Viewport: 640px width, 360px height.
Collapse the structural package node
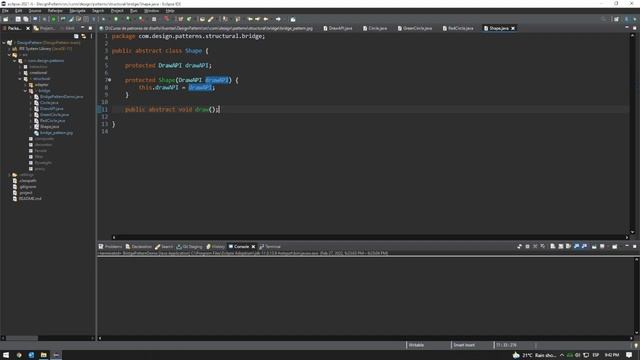(20, 79)
